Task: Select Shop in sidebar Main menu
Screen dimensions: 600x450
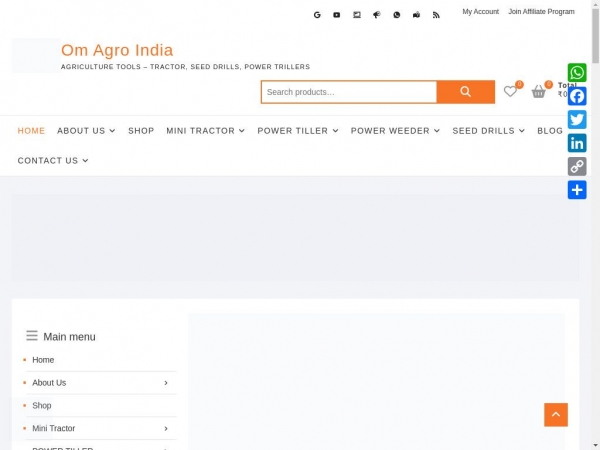Action: click(42, 406)
